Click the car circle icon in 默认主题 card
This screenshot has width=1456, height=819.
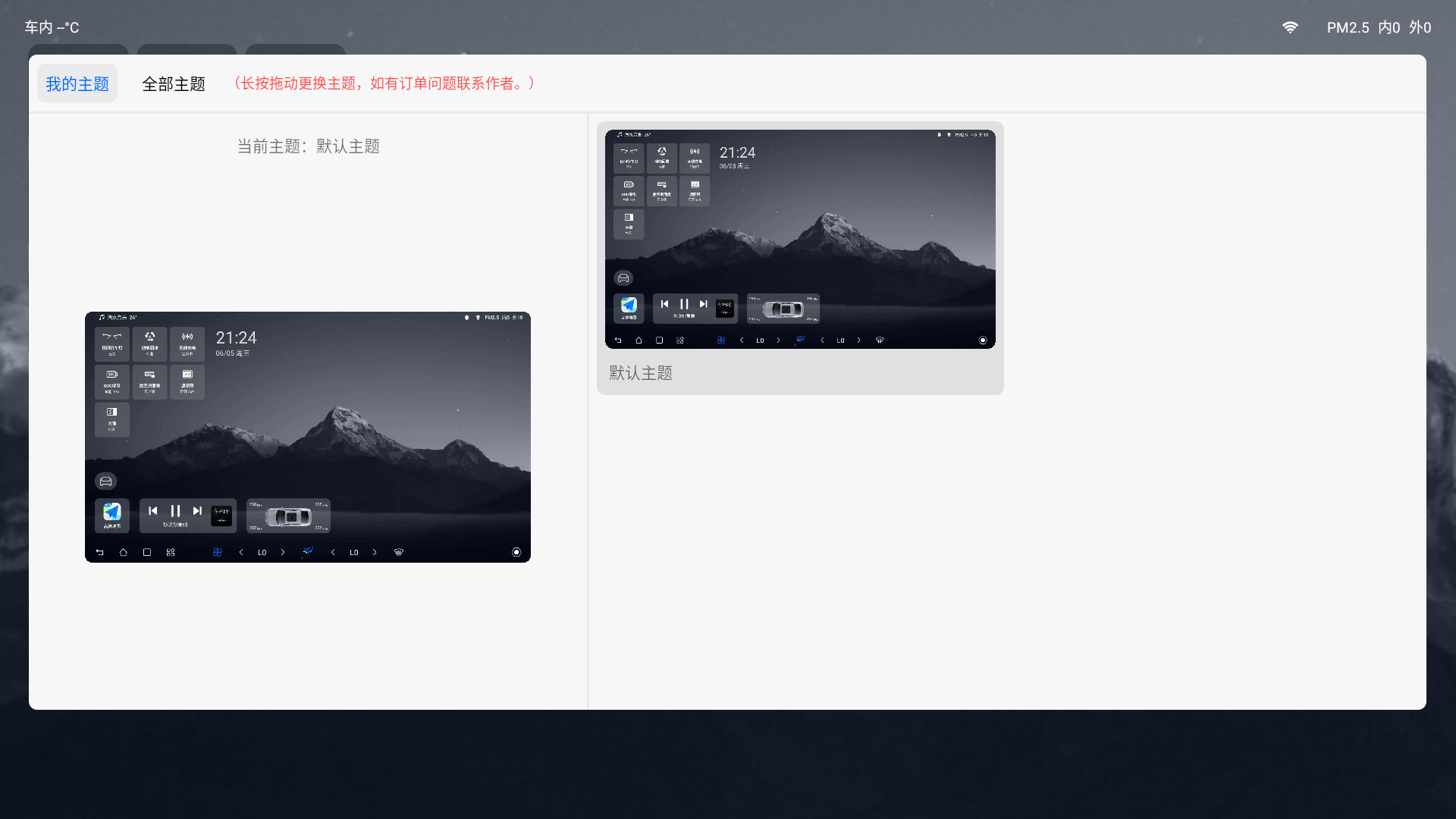(623, 278)
